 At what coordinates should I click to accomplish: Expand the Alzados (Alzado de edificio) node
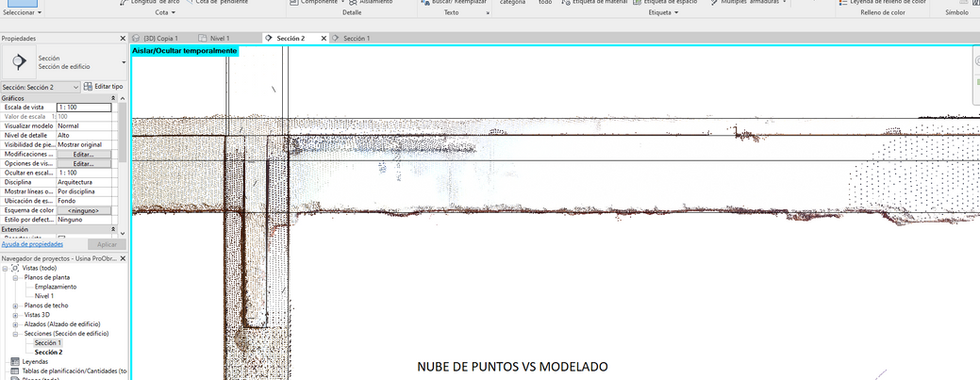(x=16, y=324)
